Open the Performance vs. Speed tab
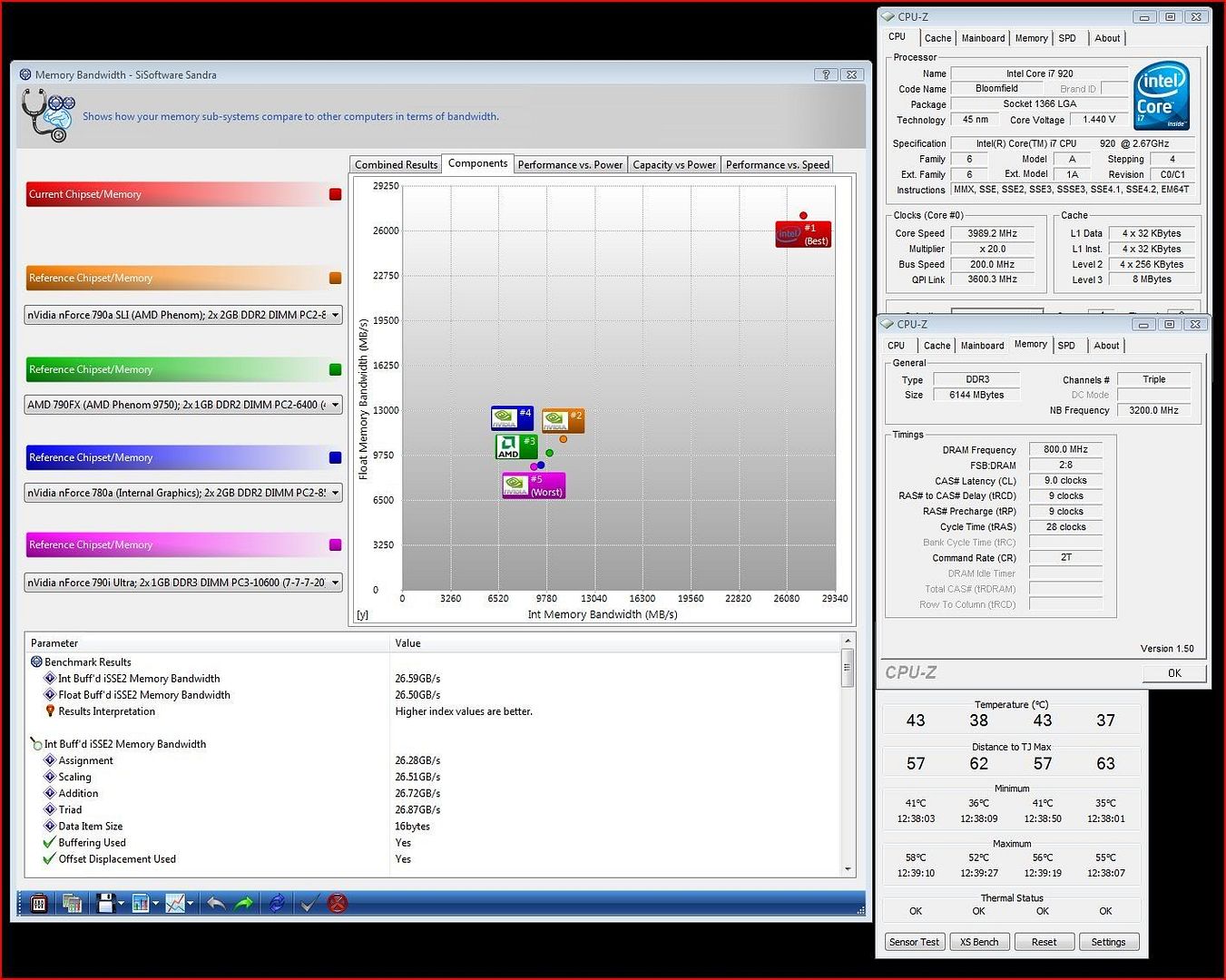This screenshot has height=980, width=1226. point(778,164)
